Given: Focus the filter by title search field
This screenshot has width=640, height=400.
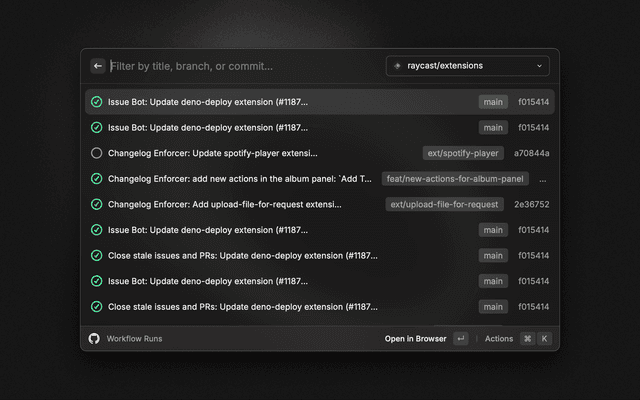Looking at the screenshot, I should click(240, 66).
